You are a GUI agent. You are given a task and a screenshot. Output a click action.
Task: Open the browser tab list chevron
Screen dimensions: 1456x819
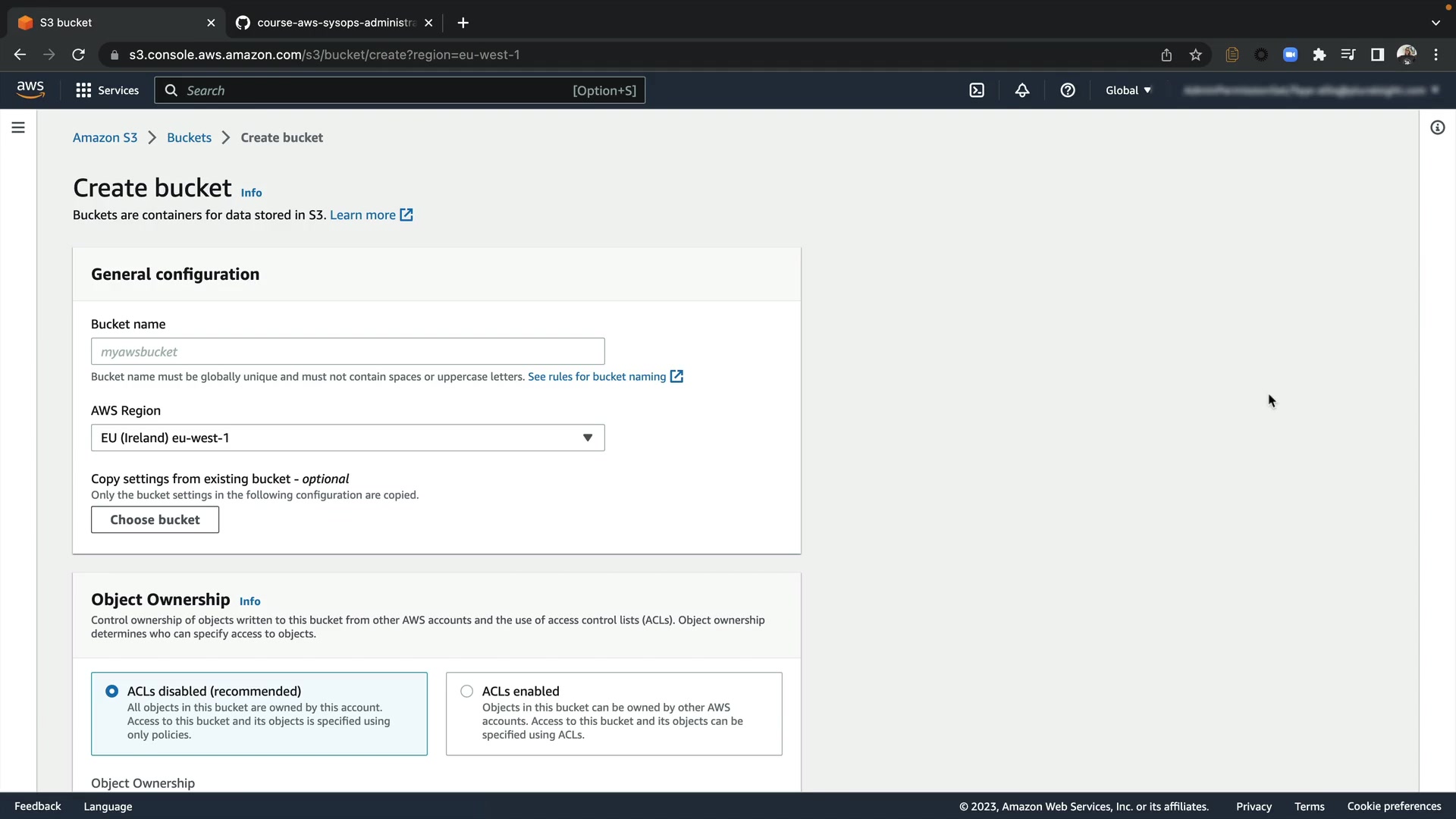coord(1436,23)
